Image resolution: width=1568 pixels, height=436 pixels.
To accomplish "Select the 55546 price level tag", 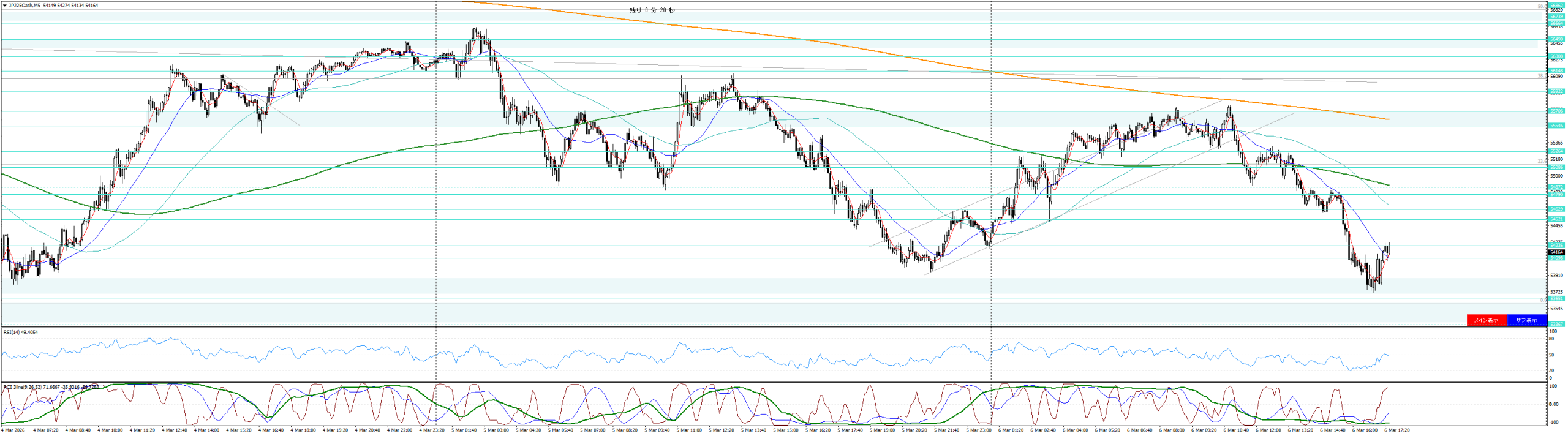I will pyautogui.click(x=1556, y=126).
